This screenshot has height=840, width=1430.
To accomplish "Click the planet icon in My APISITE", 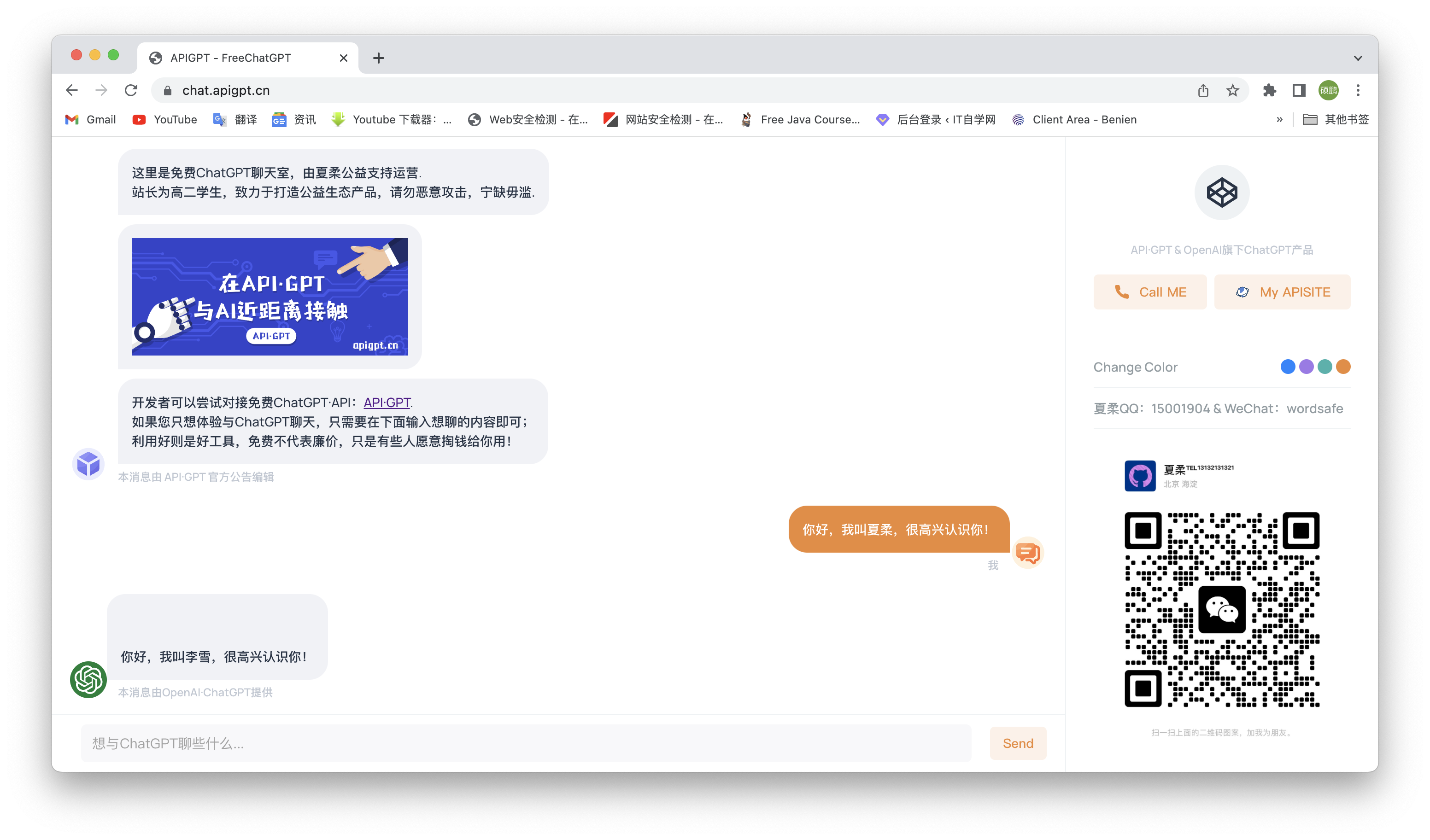I will pos(1242,292).
